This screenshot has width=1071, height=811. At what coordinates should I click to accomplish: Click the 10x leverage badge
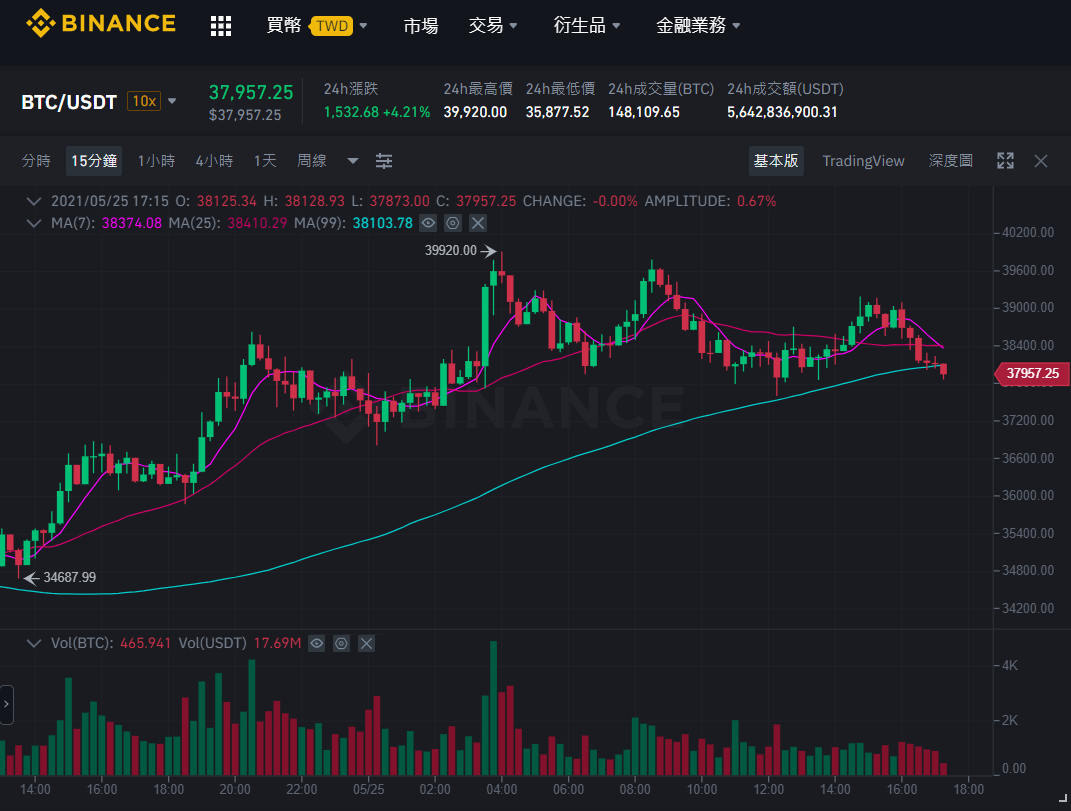tap(144, 101)
